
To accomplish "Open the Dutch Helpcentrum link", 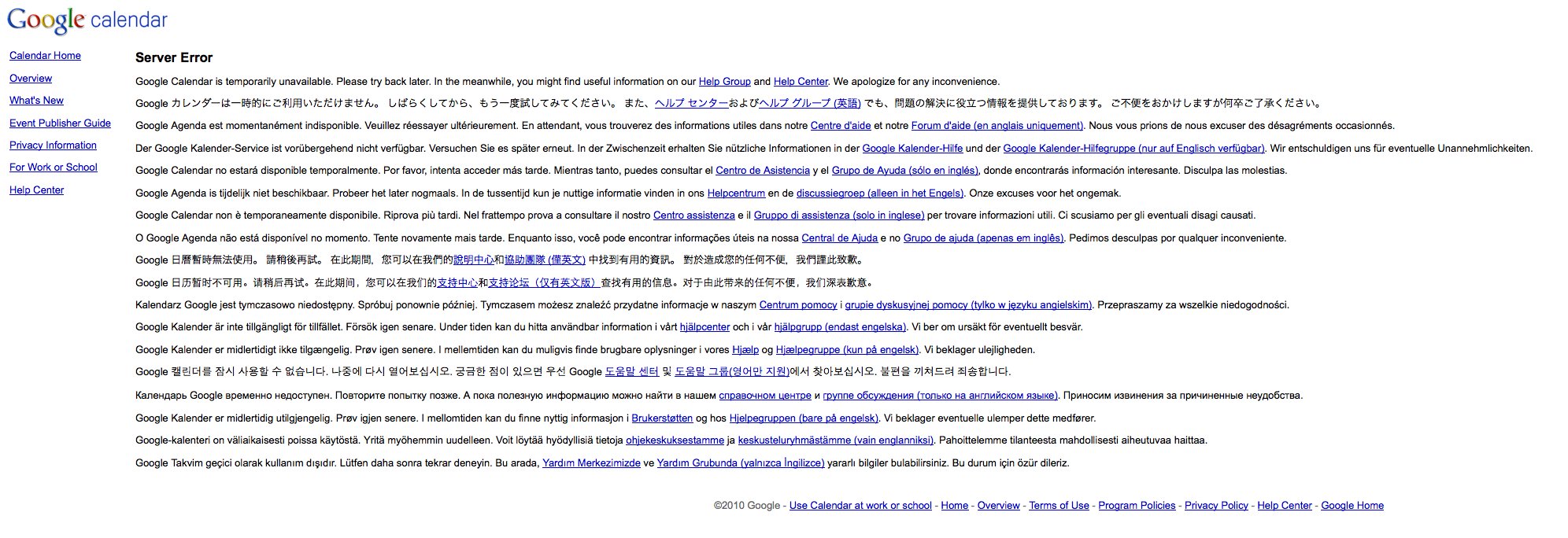I will pyautogui.click(x=736, y=193).
